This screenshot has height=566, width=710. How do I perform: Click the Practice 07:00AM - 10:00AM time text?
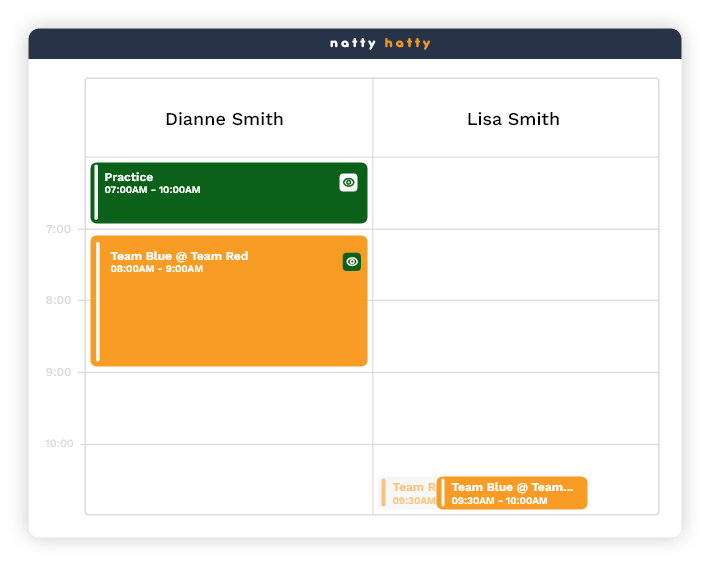tap(152, 190)
